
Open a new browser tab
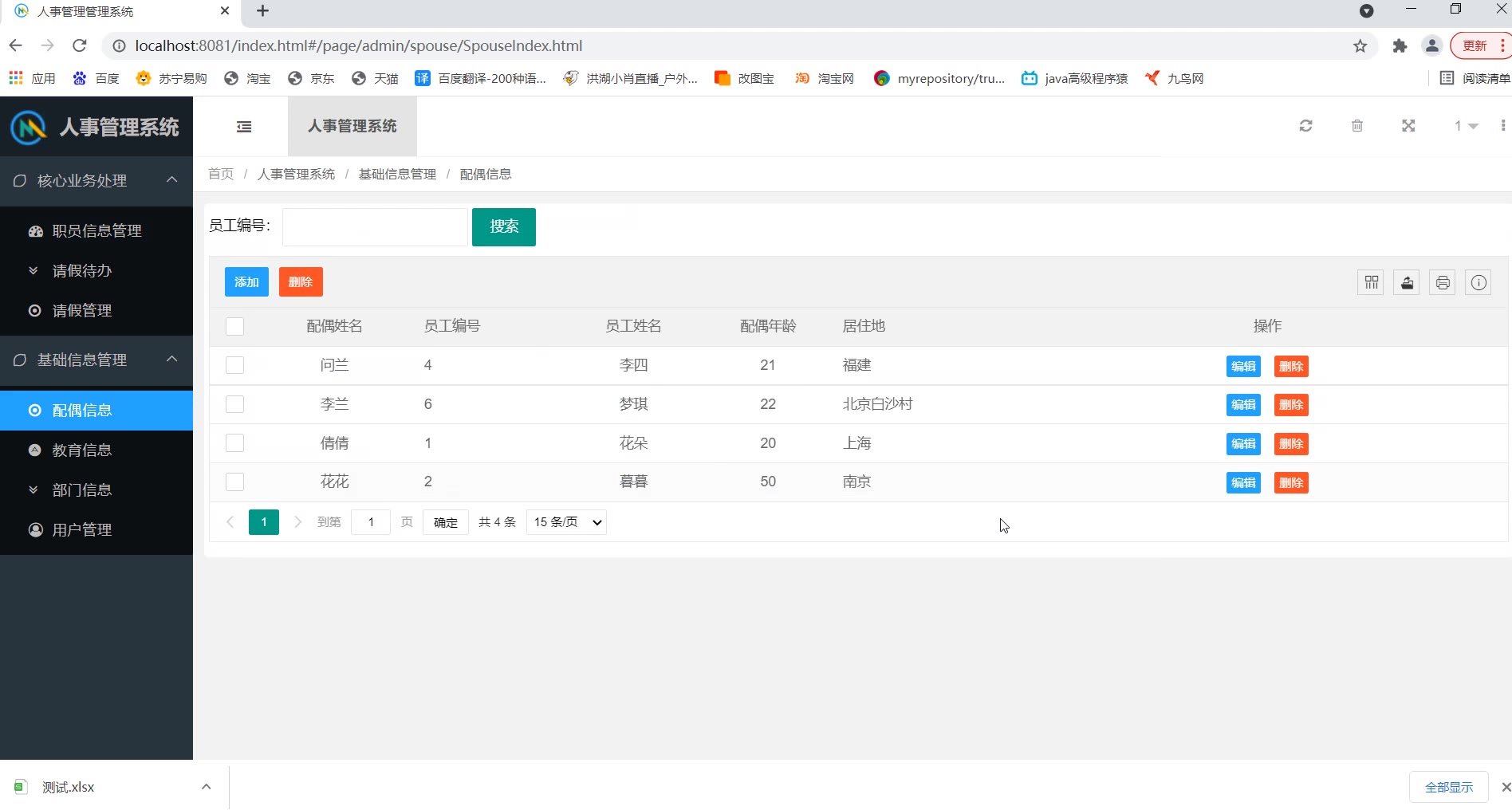tap(262, 11)
